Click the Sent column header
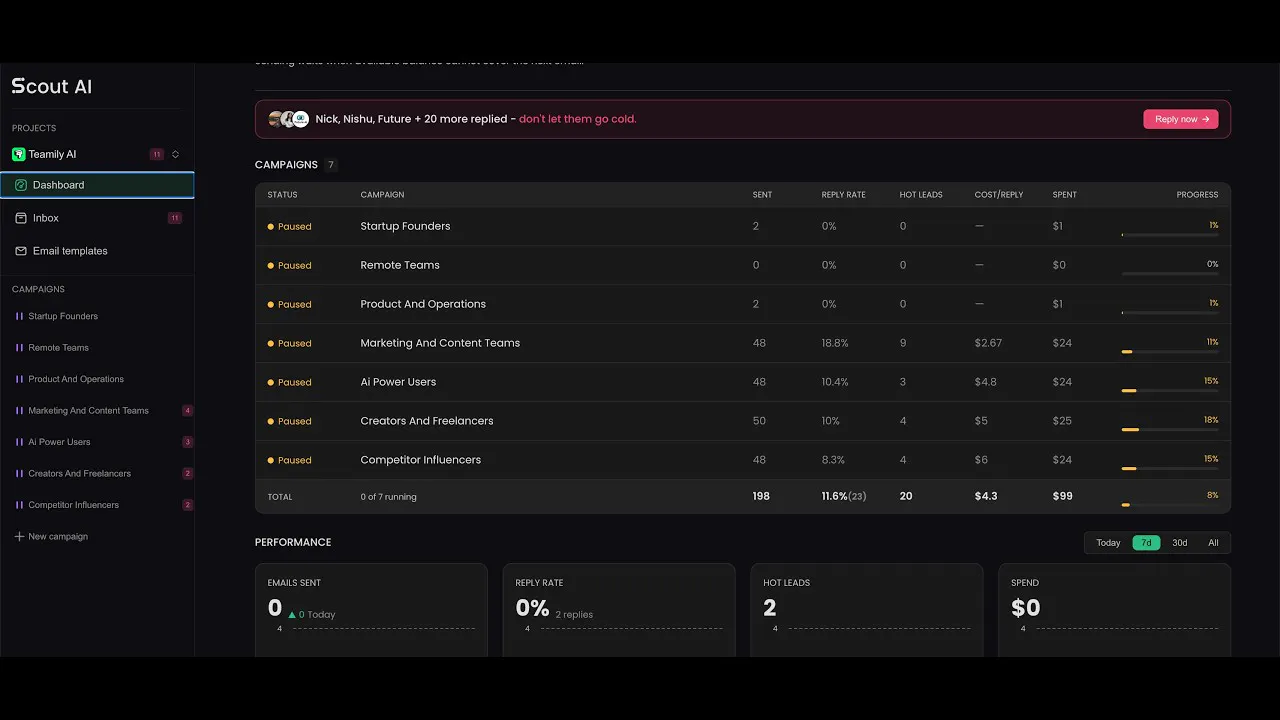This screenshot has width=1280, height=720. tap(762, 195)
